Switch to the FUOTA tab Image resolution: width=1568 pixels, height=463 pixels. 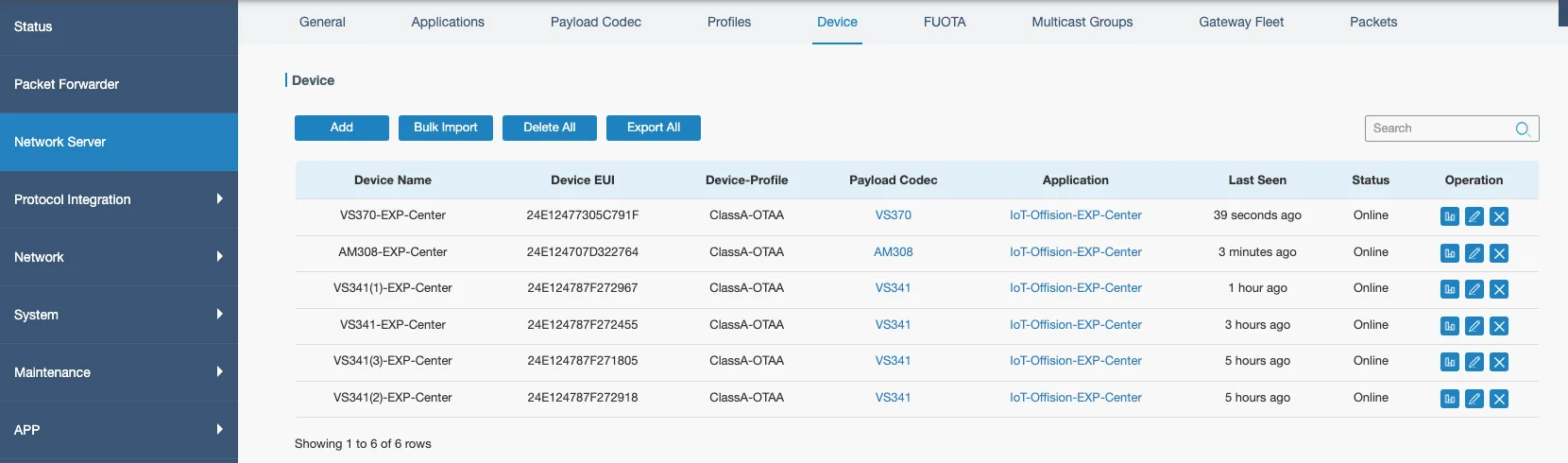point(945,22)
